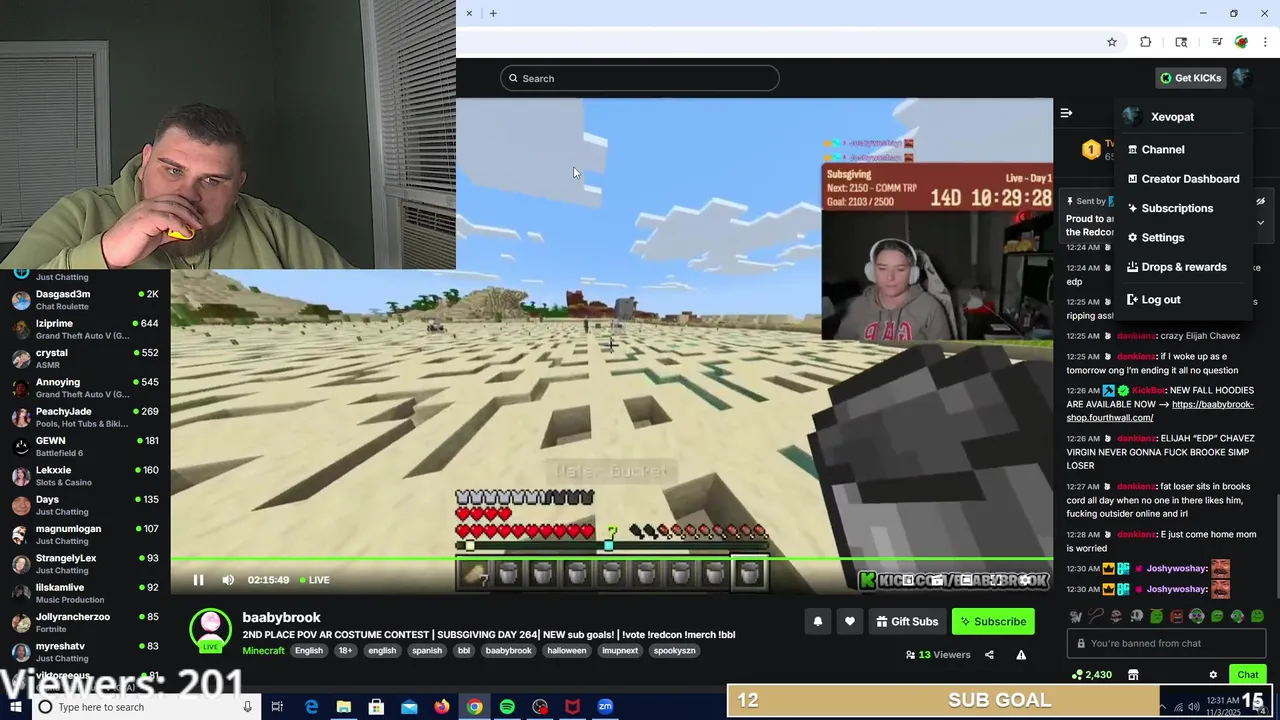
Task: Toggle the profile avatar menu
Action: [x=1241, y=78]
